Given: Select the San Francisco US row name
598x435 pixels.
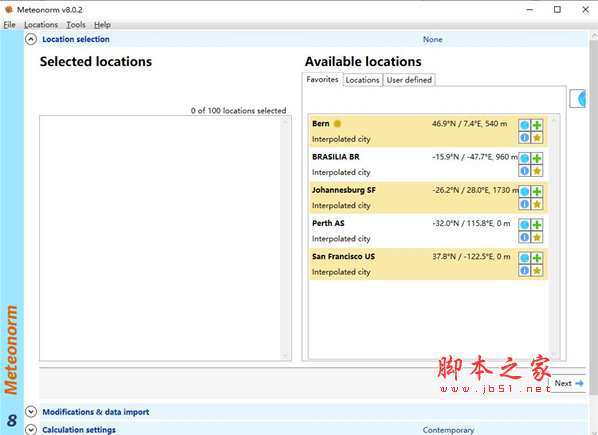Looking at the screenshot, I should [343, 256].
